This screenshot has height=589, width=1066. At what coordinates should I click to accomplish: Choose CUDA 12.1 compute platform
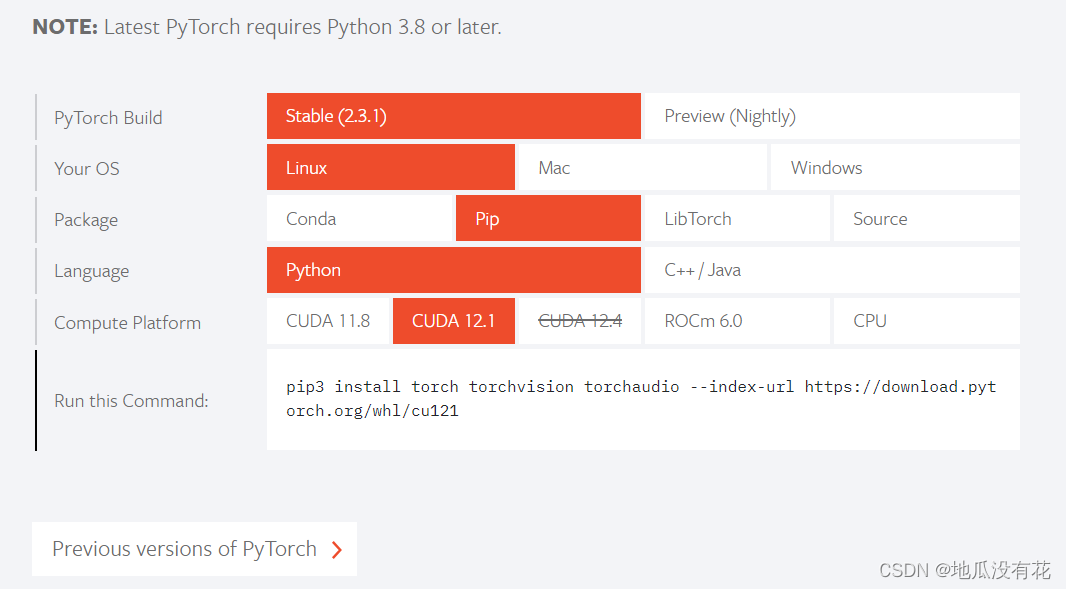pos(453,321)
